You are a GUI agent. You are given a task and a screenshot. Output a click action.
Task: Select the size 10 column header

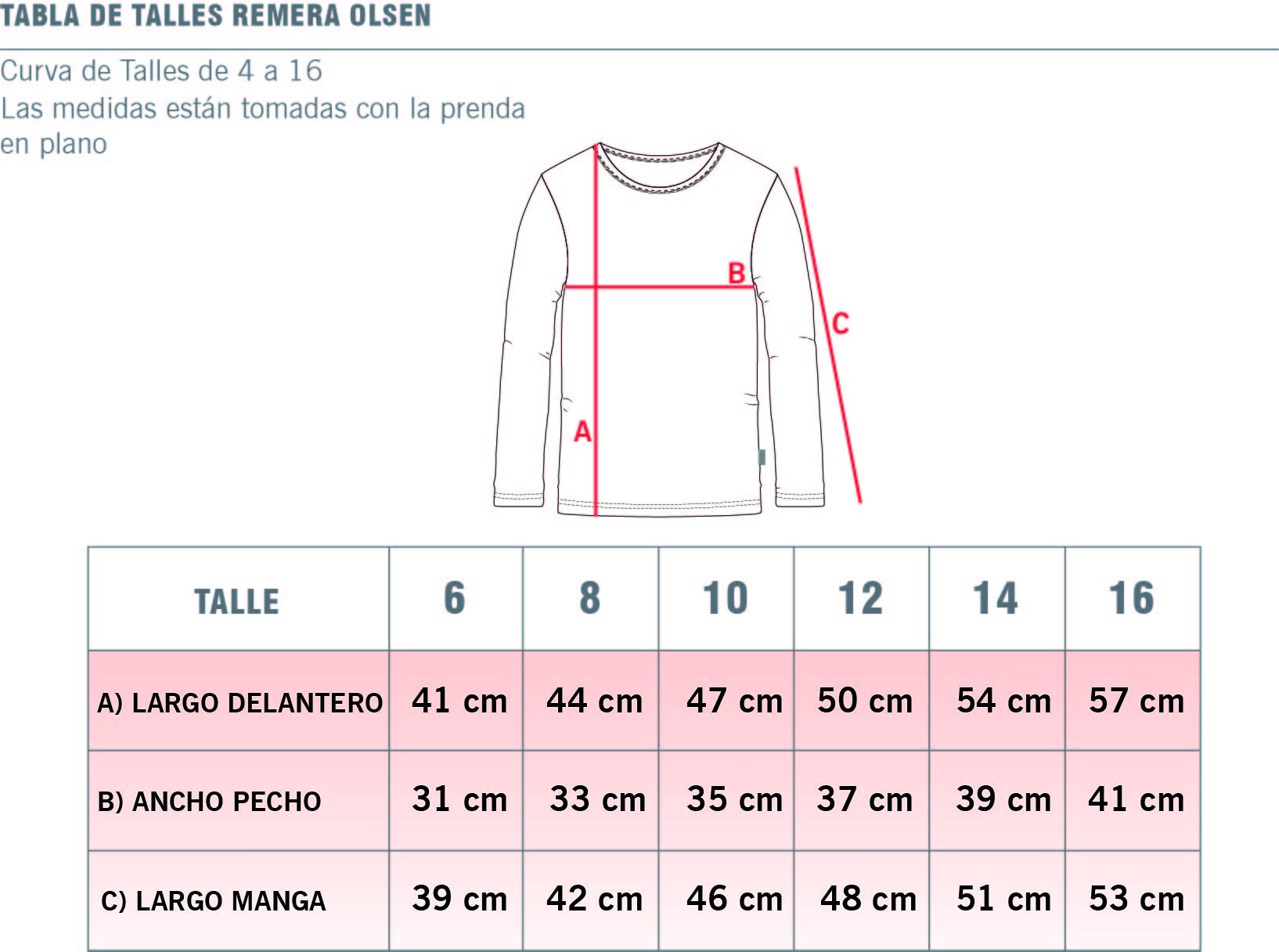click(726, 598)
